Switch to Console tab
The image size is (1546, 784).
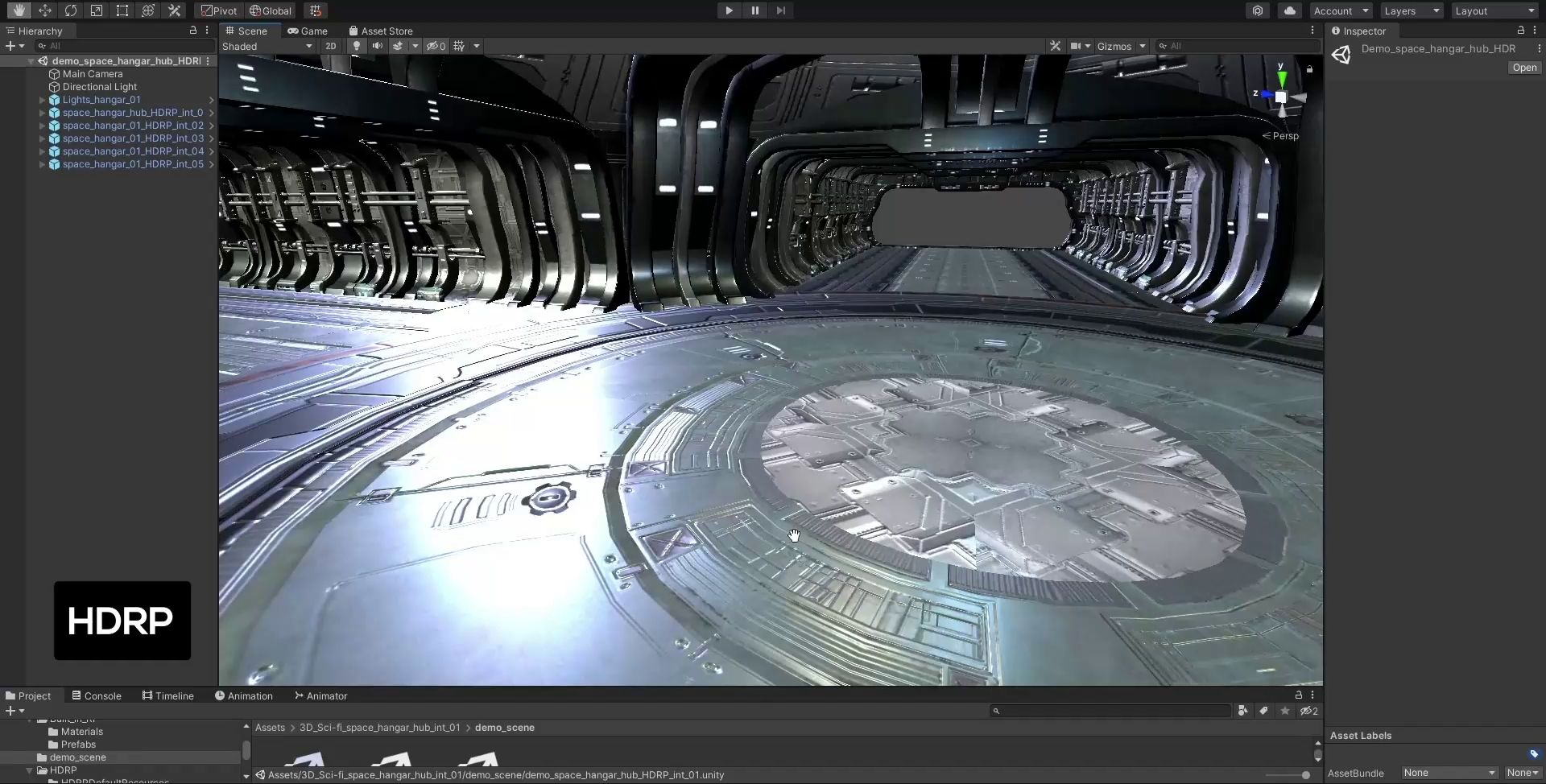[x=97, y=695]
